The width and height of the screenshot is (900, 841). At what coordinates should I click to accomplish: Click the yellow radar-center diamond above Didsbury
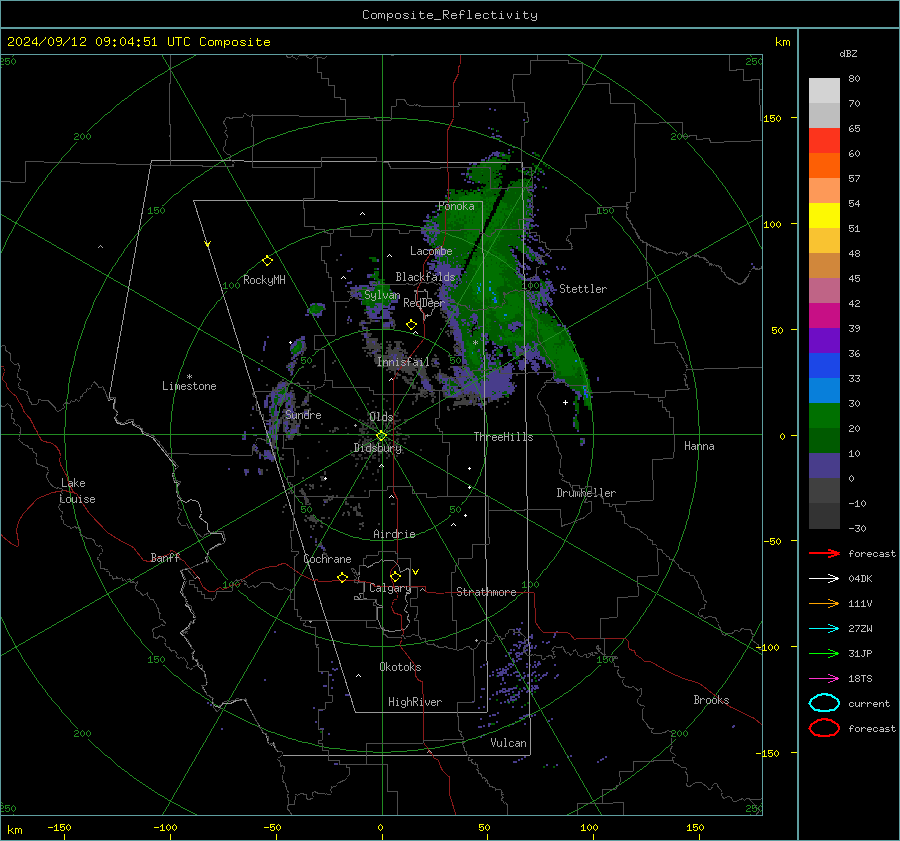click(381, 436)
